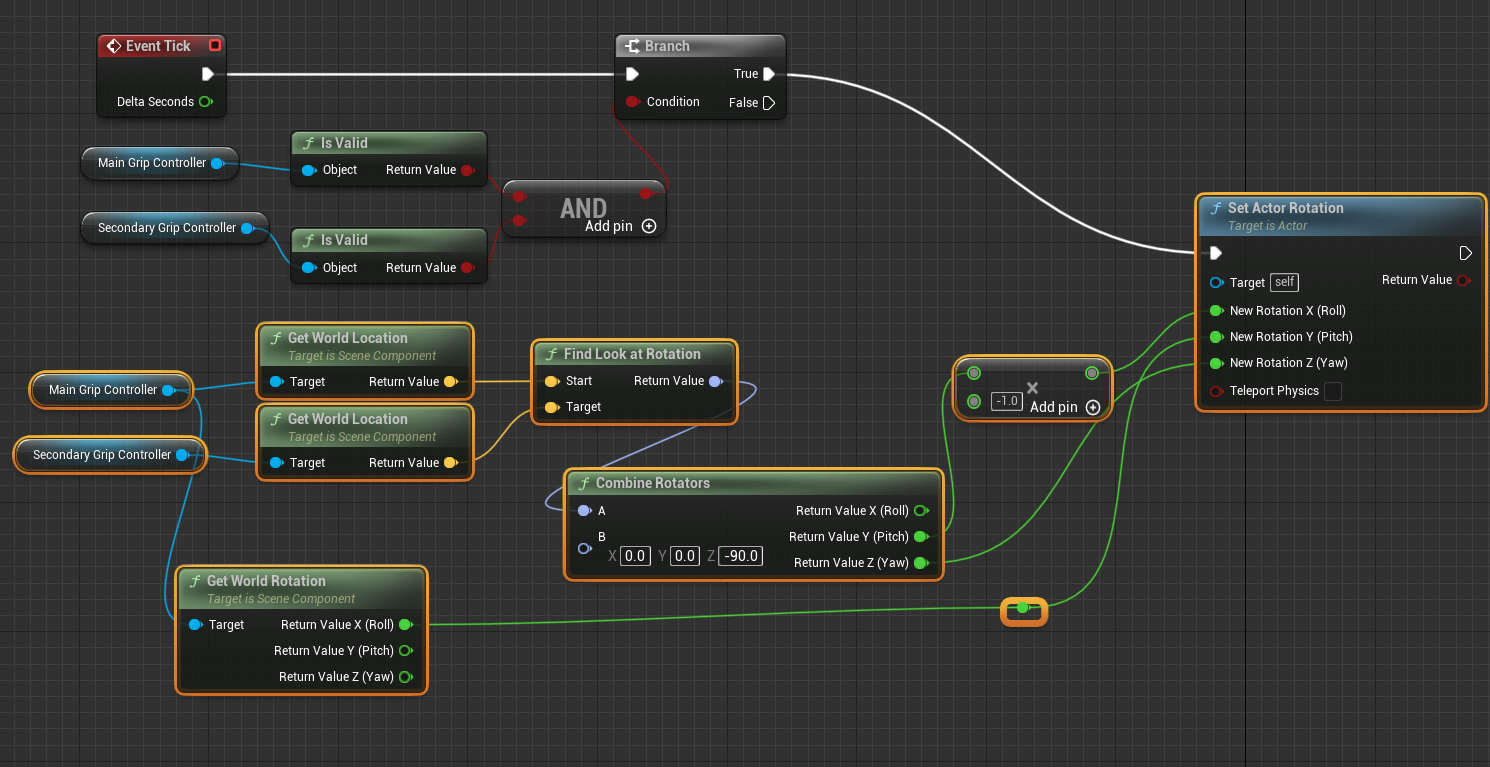Add pin to the multiply node

click(1093, 407)
